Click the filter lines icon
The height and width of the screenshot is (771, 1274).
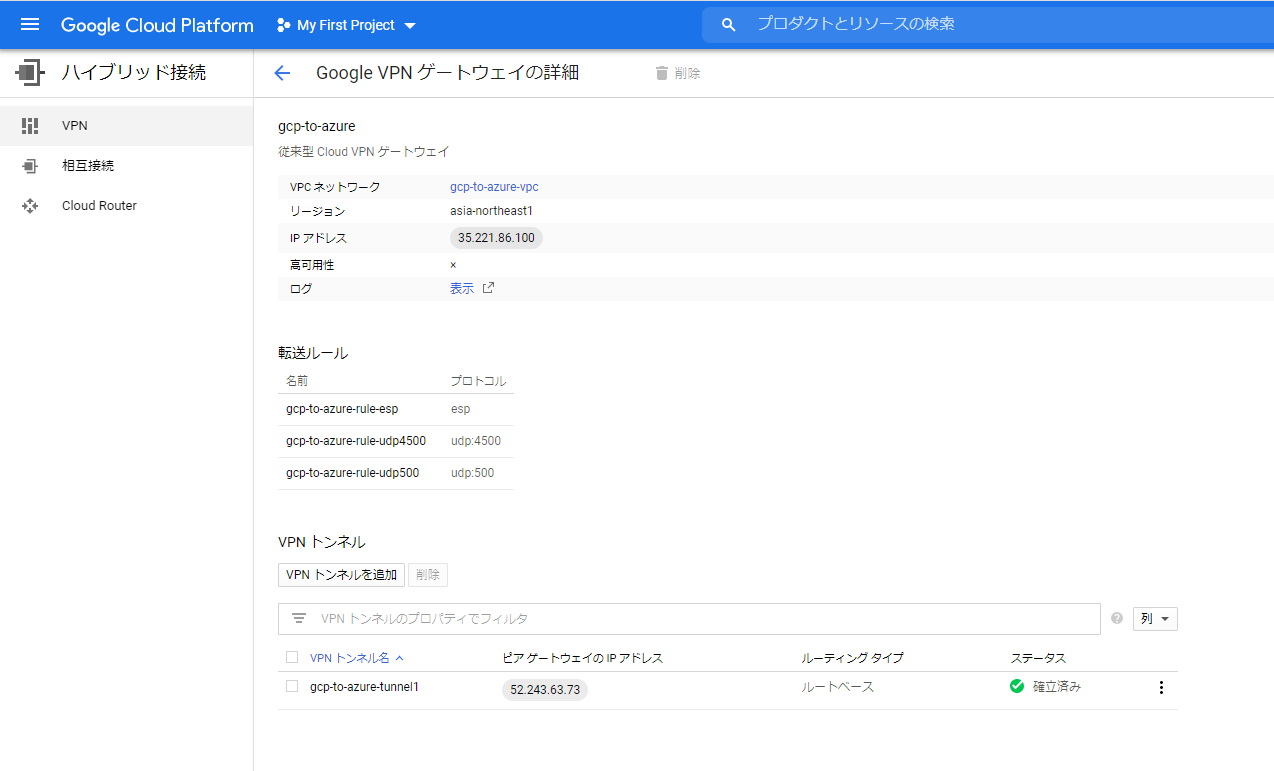[298, 619]
